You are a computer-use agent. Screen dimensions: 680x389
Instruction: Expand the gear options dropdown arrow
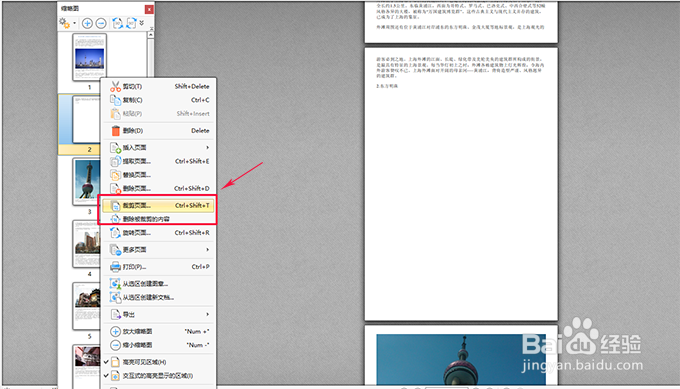point(75,23)
